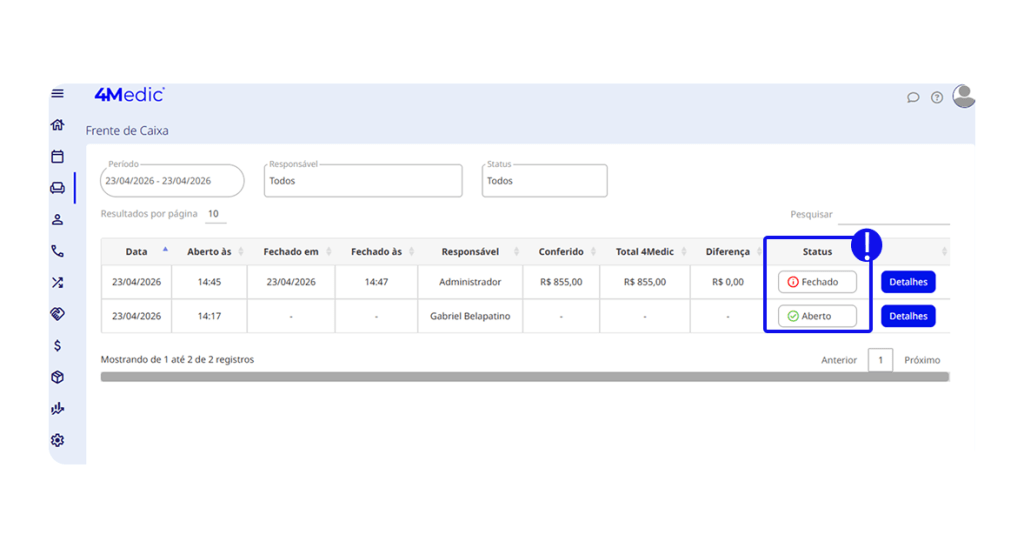This screenshot has height=548, width=1024.
Task: Open the hamburger menu in the sidebar
Action: click(58, 94)
